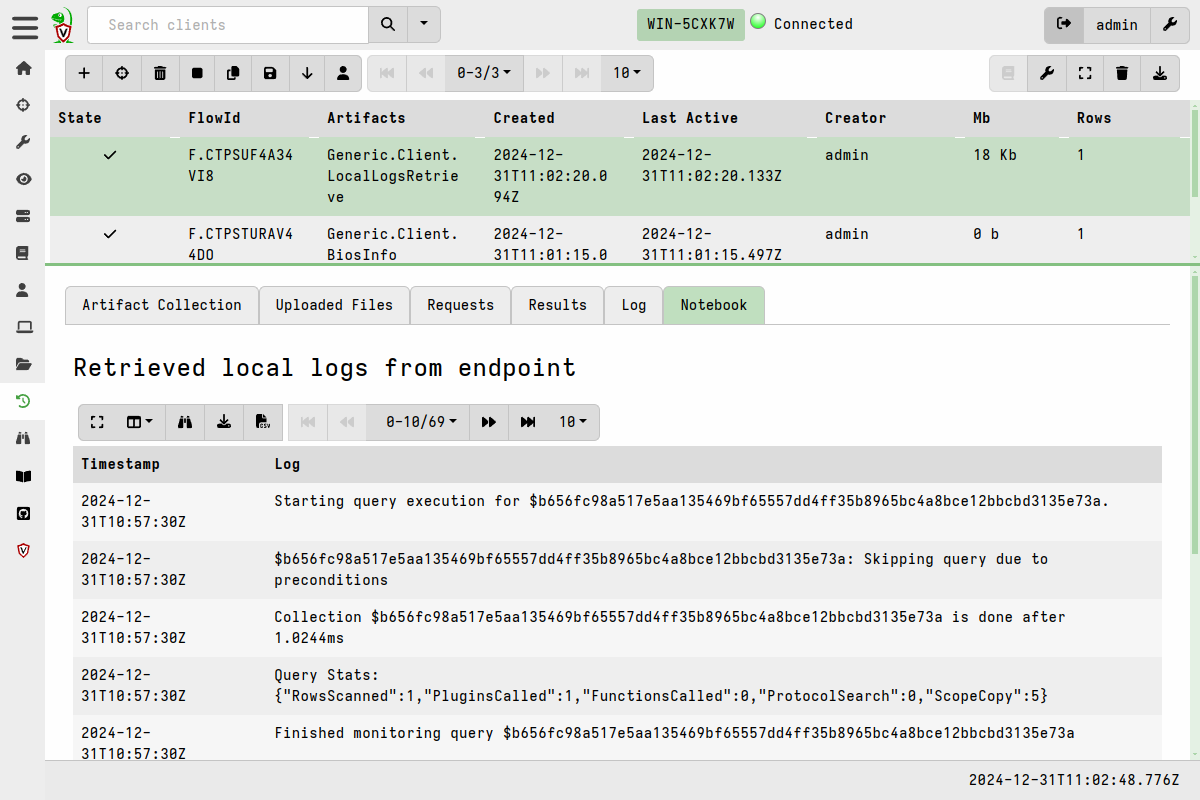This screenshot has width=1200, height=800.
Task: Expand the notebook table to fullscreen
Action: [x=97, y=422]
